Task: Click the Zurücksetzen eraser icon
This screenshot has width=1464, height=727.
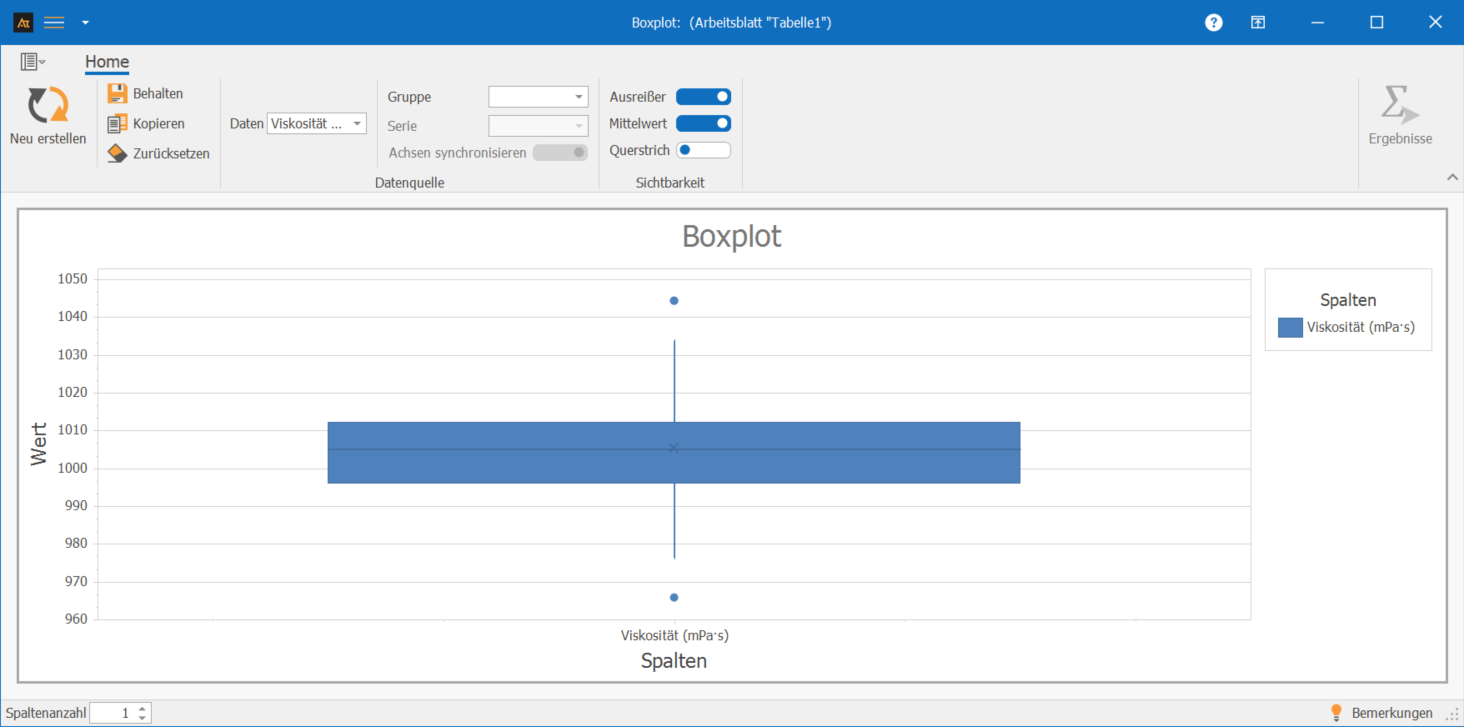Action: [x=118, y=154]
